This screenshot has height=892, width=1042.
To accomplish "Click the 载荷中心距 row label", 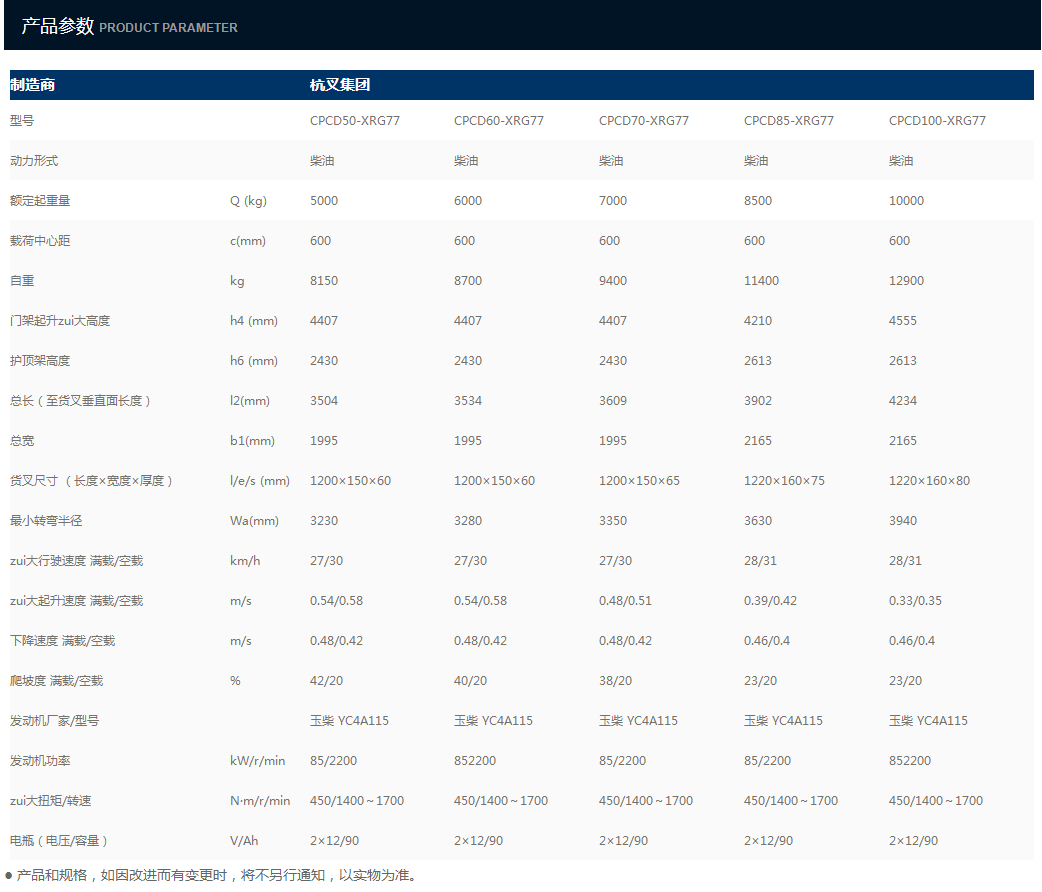I will (x=40, y=241).
